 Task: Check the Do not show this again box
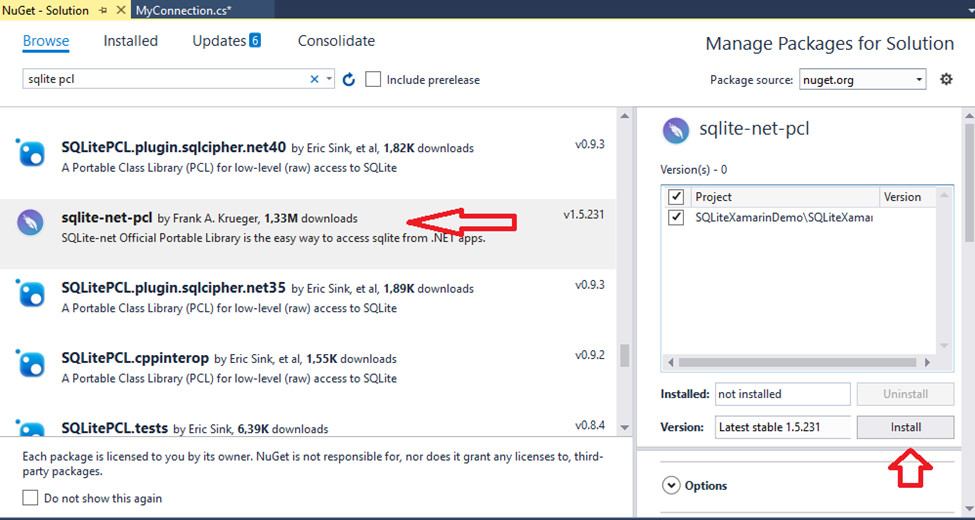(30, 498)
